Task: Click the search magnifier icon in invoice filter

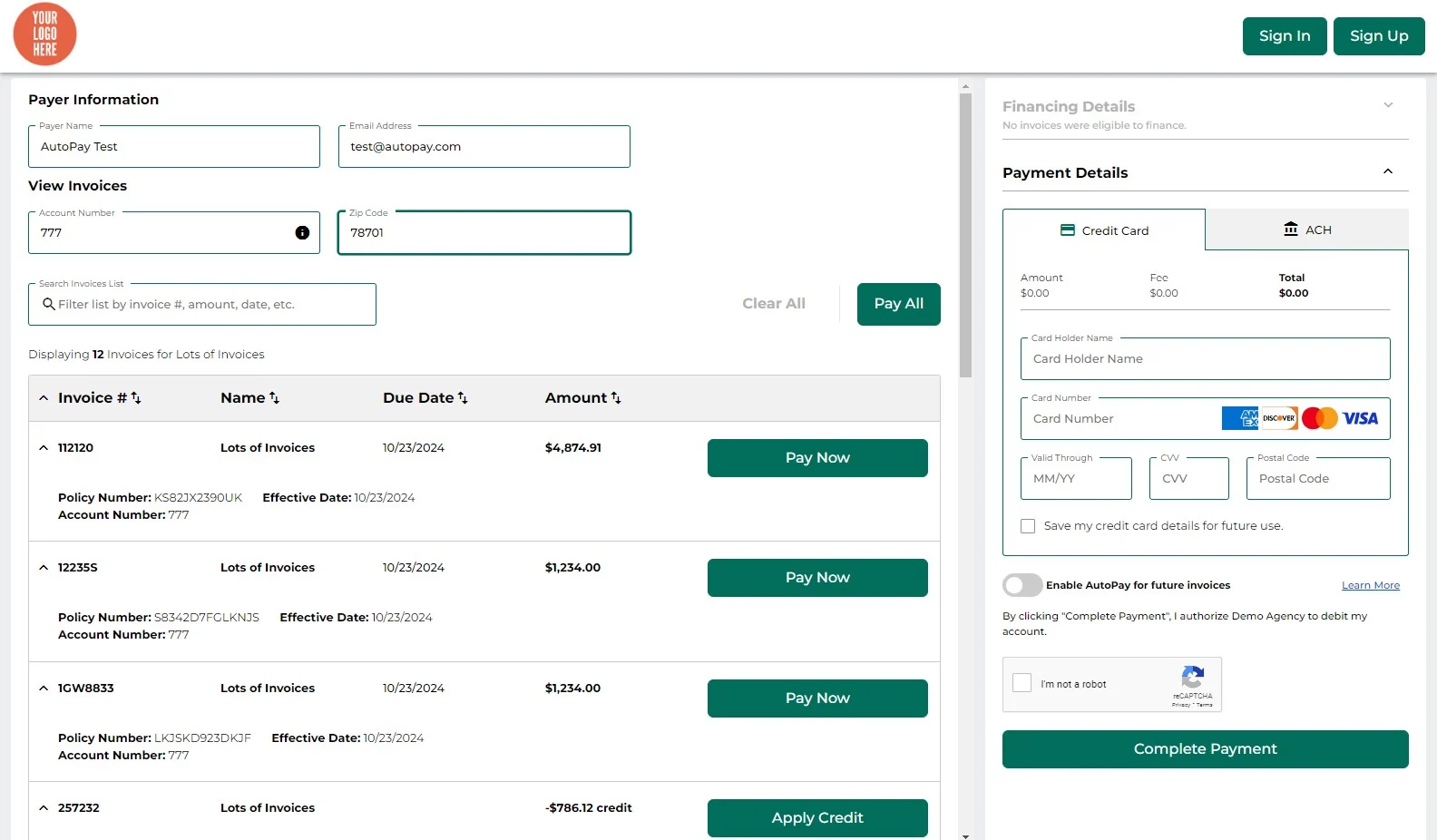Action: click(49, 304)
